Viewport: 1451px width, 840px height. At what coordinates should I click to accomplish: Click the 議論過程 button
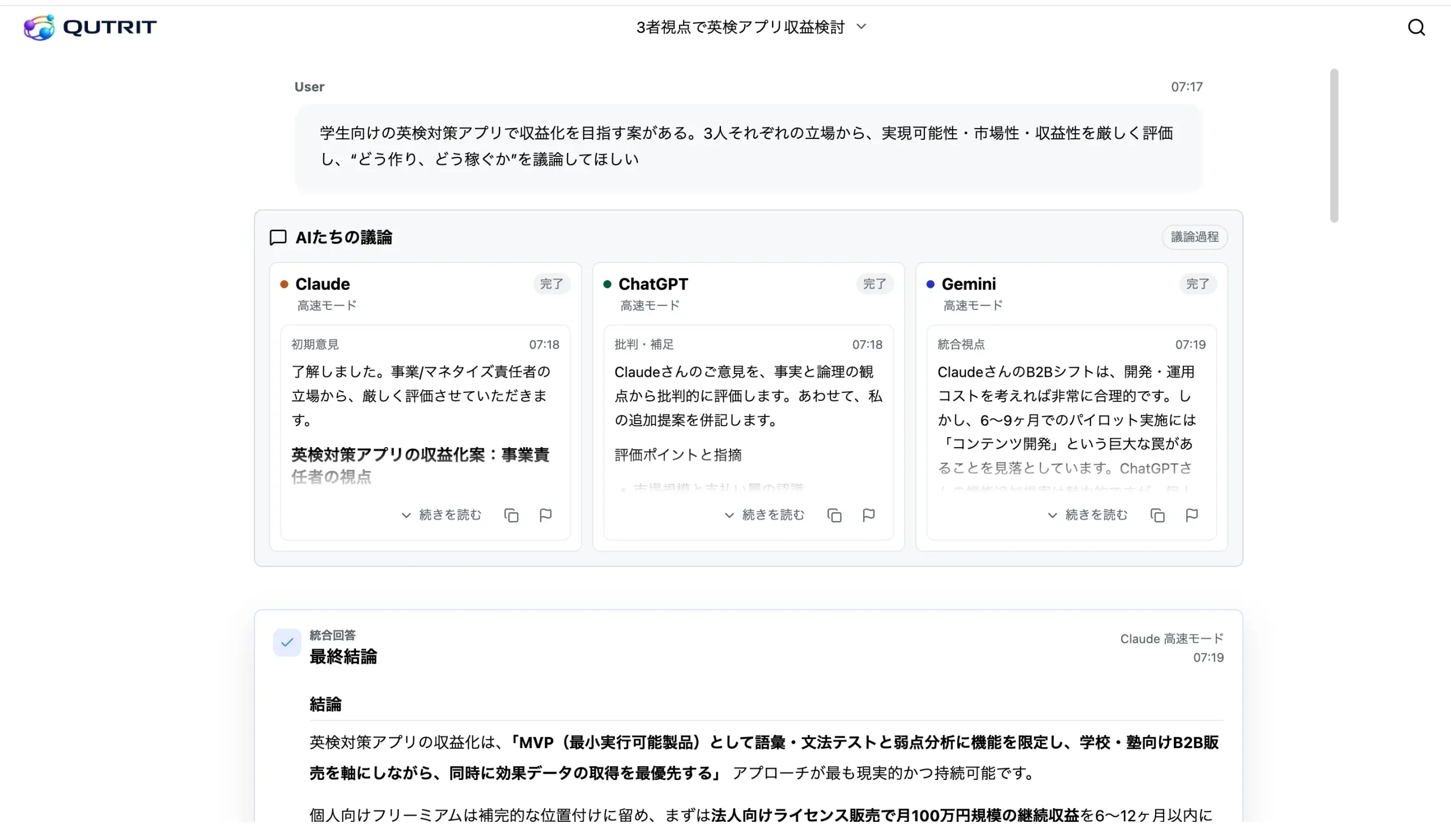(1194, 237)
